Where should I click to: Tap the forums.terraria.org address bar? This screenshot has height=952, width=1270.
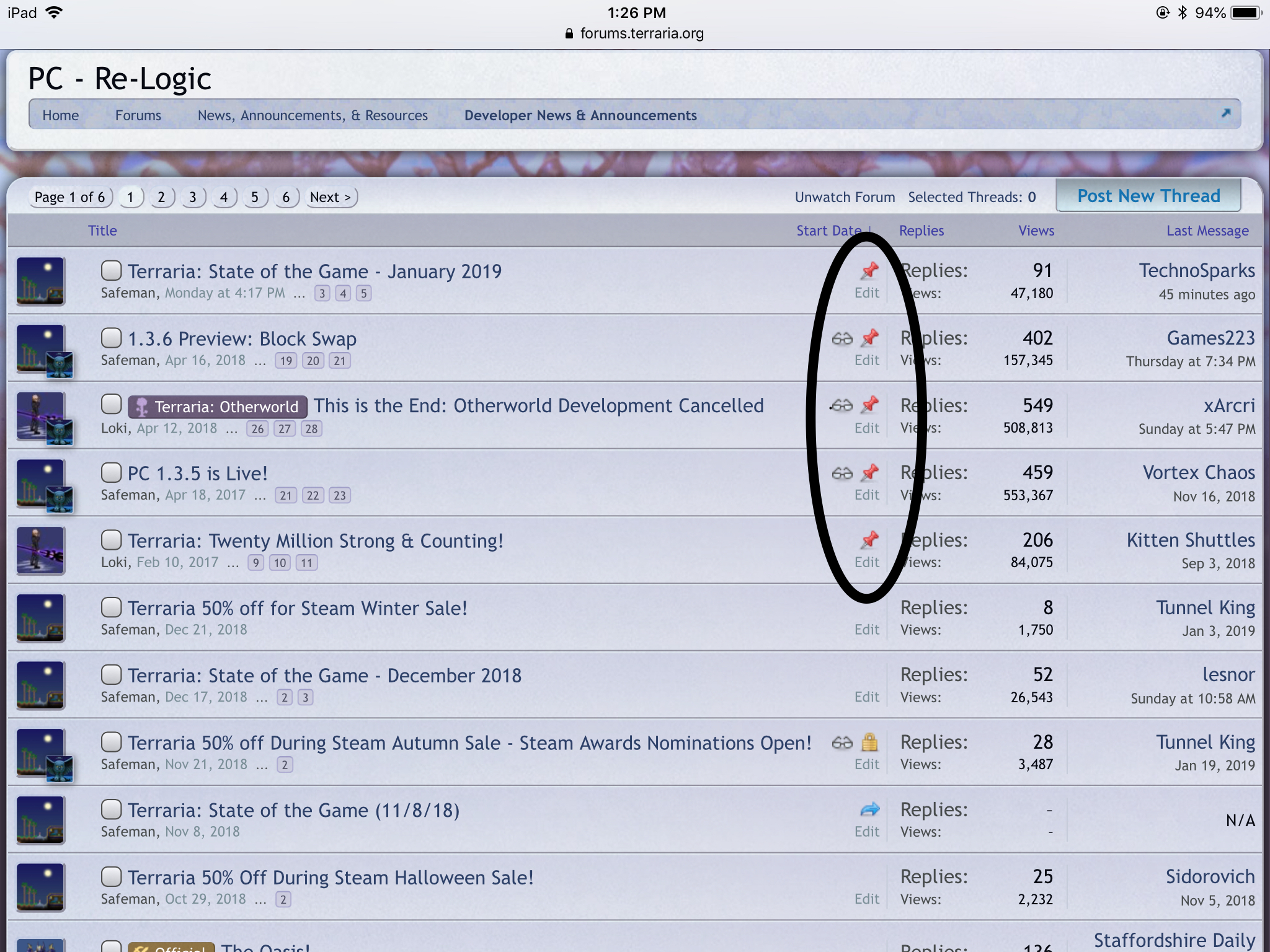635,33
